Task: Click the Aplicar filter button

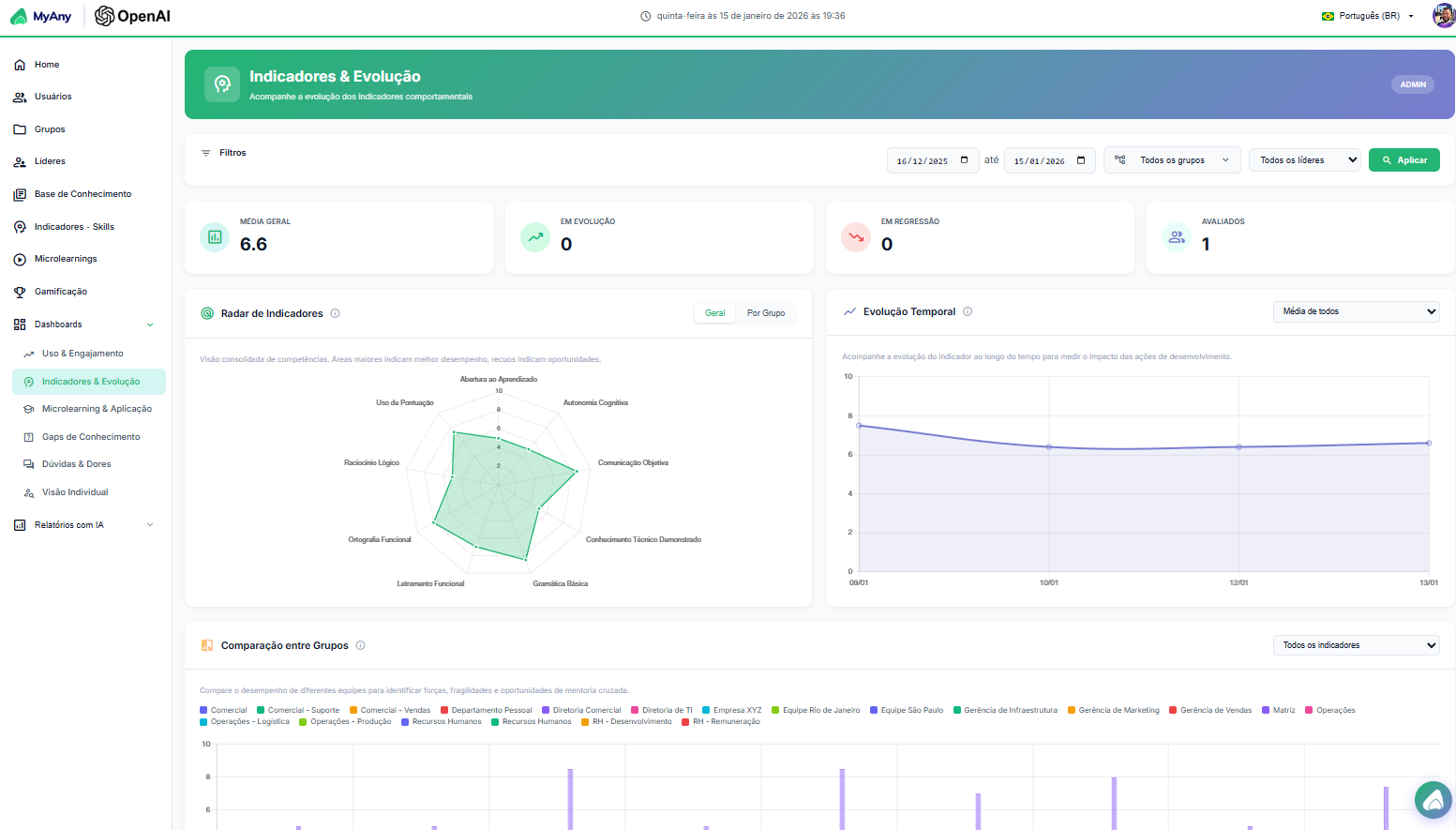Action: (x=1403, y=159)
